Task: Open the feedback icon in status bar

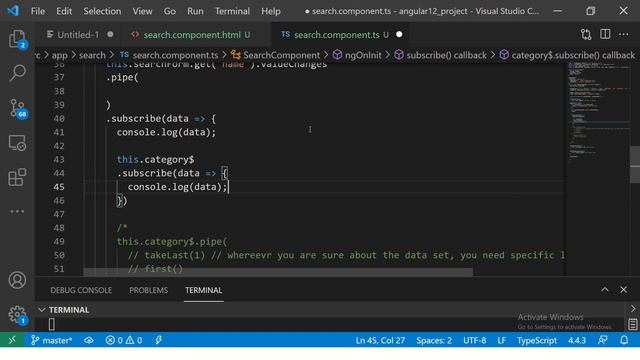Action: 603,340
